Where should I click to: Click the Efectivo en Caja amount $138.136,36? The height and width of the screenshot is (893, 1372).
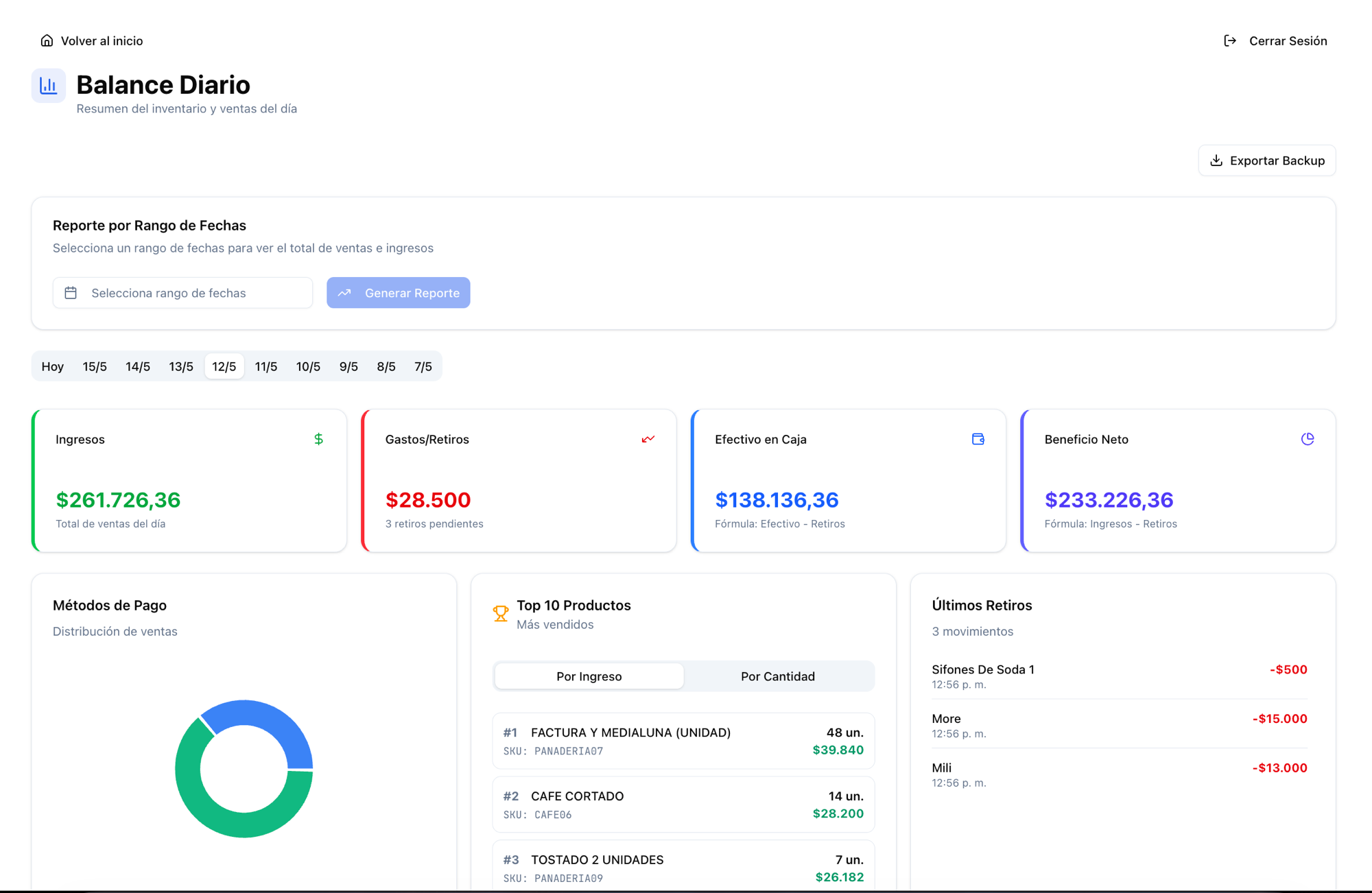pyautogui.click(x=777, y=500)
